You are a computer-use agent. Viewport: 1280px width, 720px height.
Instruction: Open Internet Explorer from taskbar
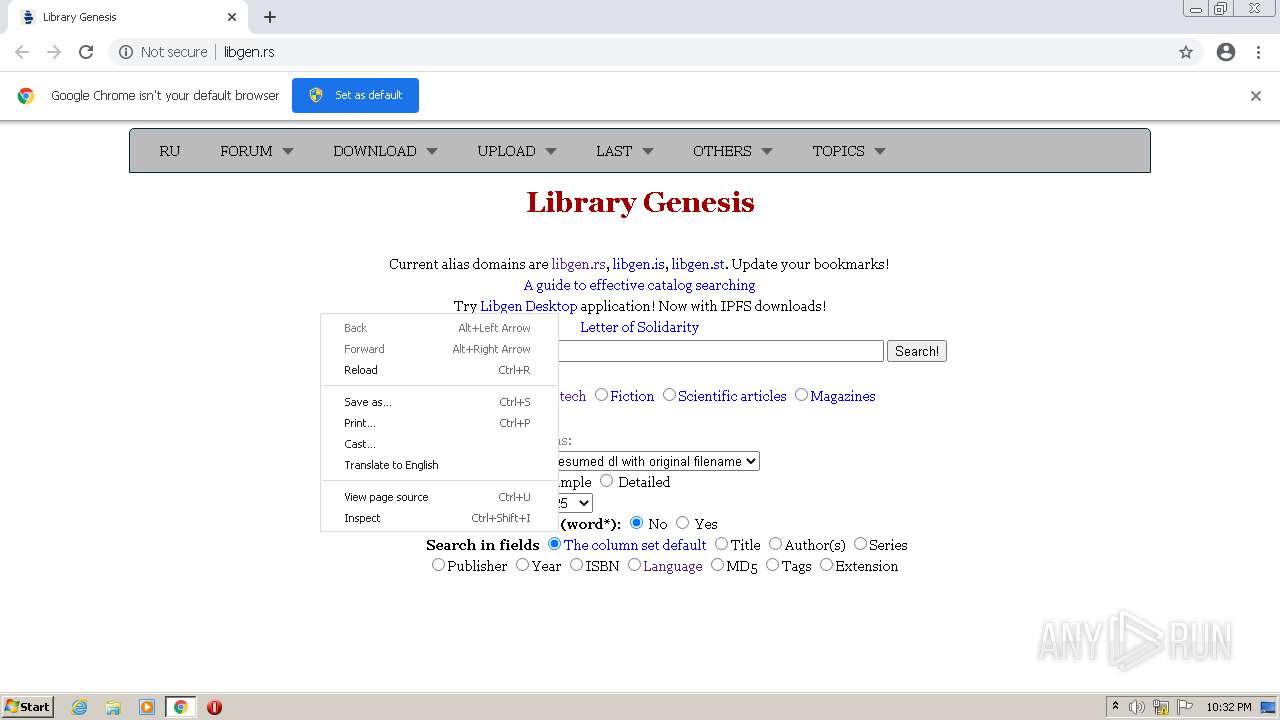coord(79,707)
